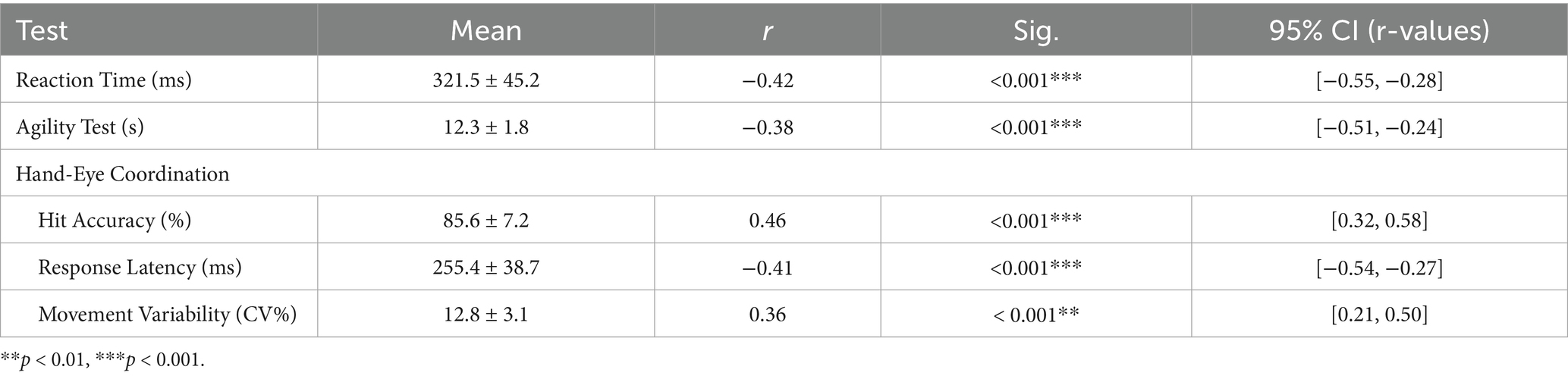1568x379 pixels.
Task: Click the mean value 321.5 ± 45.2
Action: point(485,80)
